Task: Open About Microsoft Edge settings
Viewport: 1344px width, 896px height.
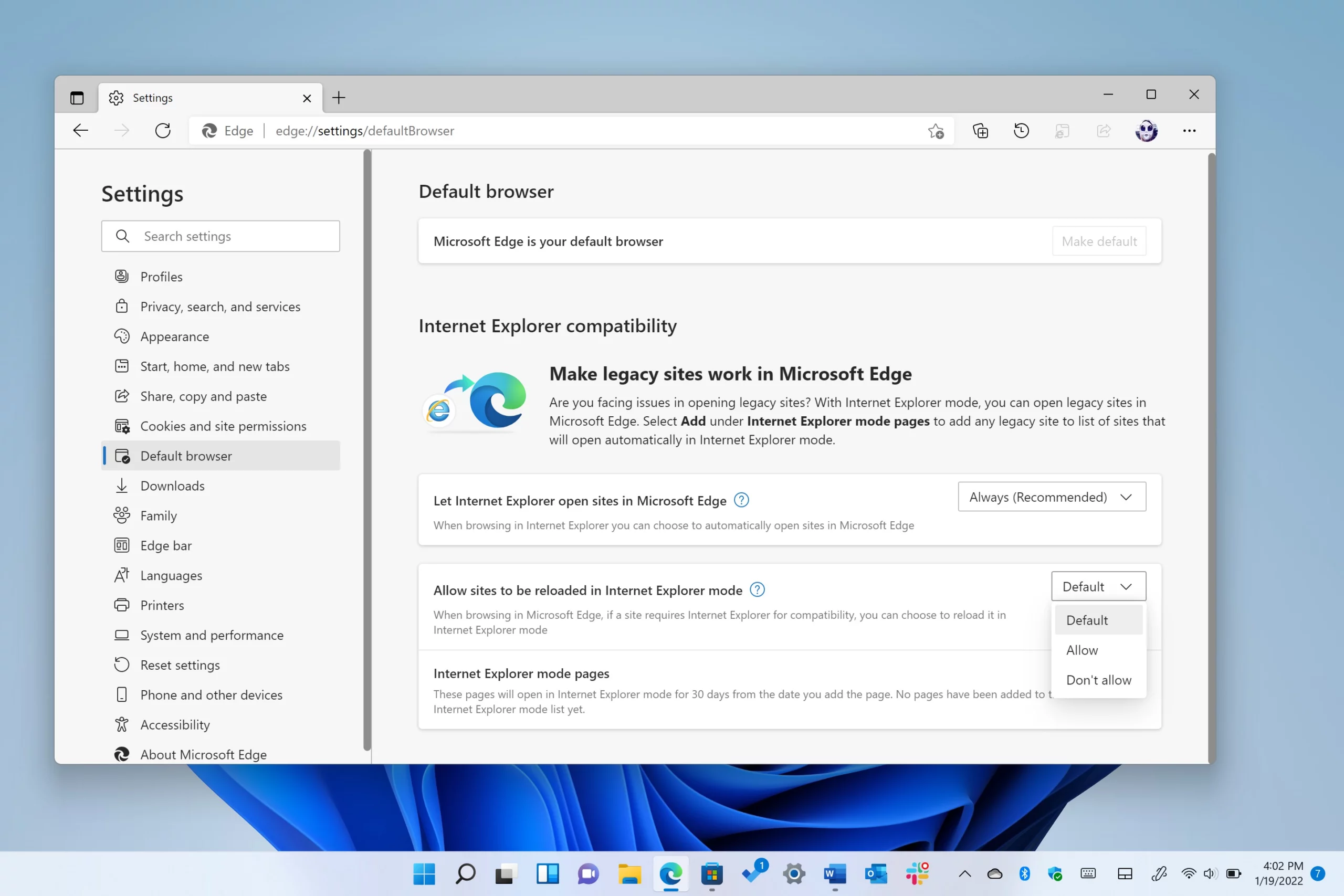Action: pyautogui.click(x=204, y=754)
